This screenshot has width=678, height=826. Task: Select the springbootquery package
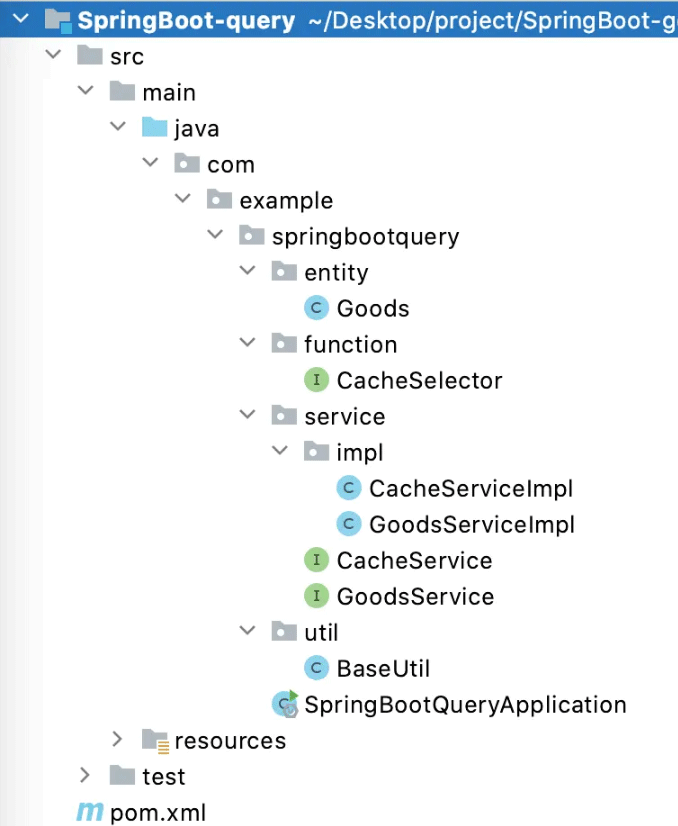(365, 237)
